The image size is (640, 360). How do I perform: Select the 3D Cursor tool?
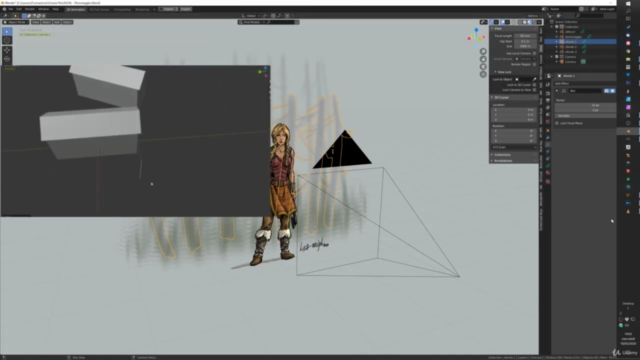tap(7, 40)
